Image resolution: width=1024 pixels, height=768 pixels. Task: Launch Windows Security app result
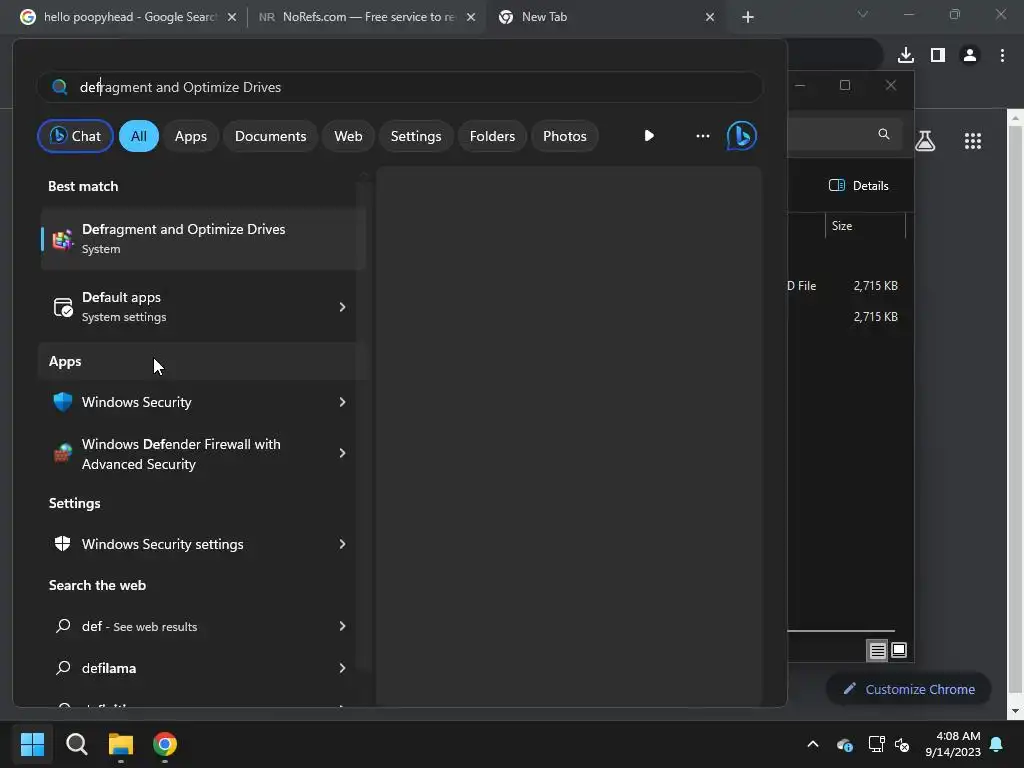198,402
